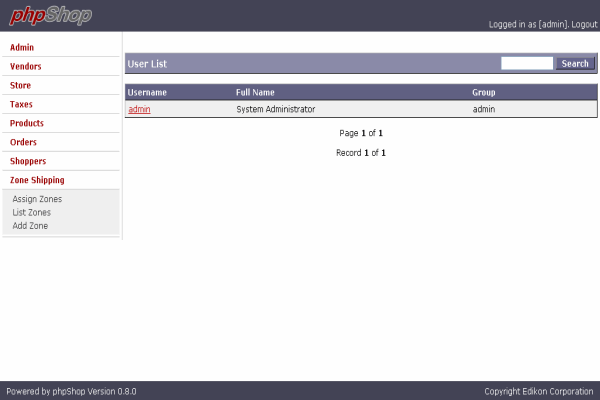
Task: Click the Logged in as [admin] text
Action: click(x=529, y=24)
